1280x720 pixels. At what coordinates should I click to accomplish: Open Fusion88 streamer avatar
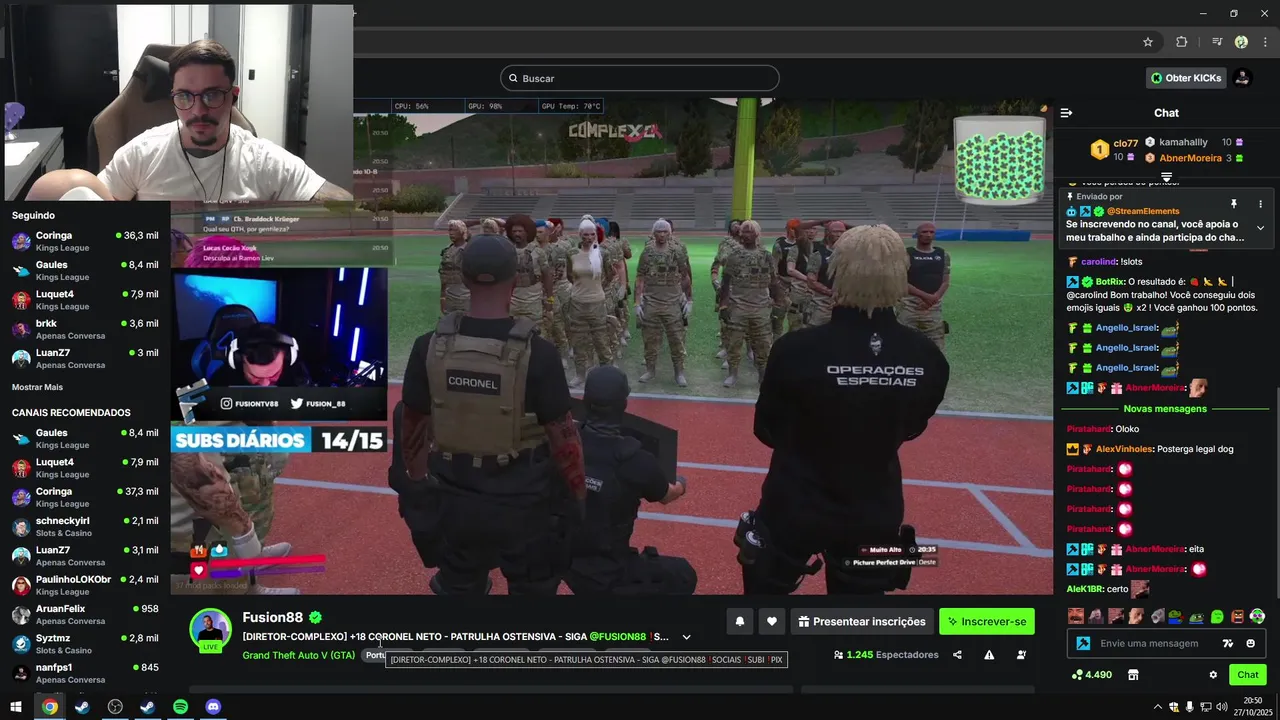pos(210,630)
